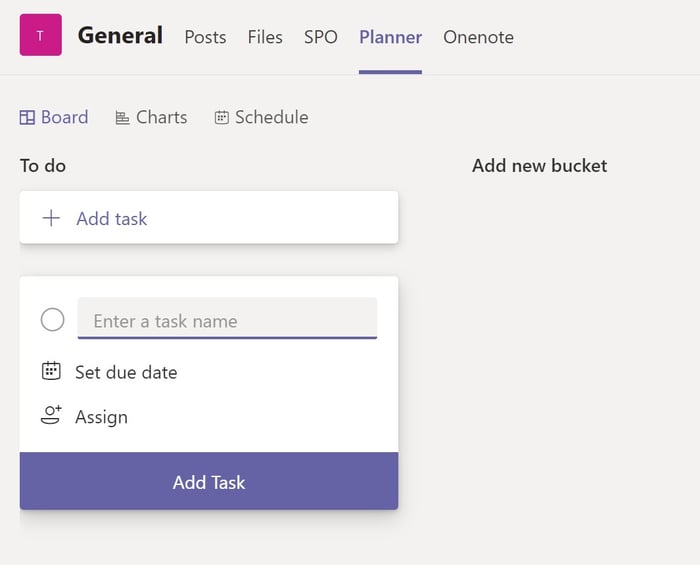Click Set due date label

pyautogui.click(x=126, y=372)
